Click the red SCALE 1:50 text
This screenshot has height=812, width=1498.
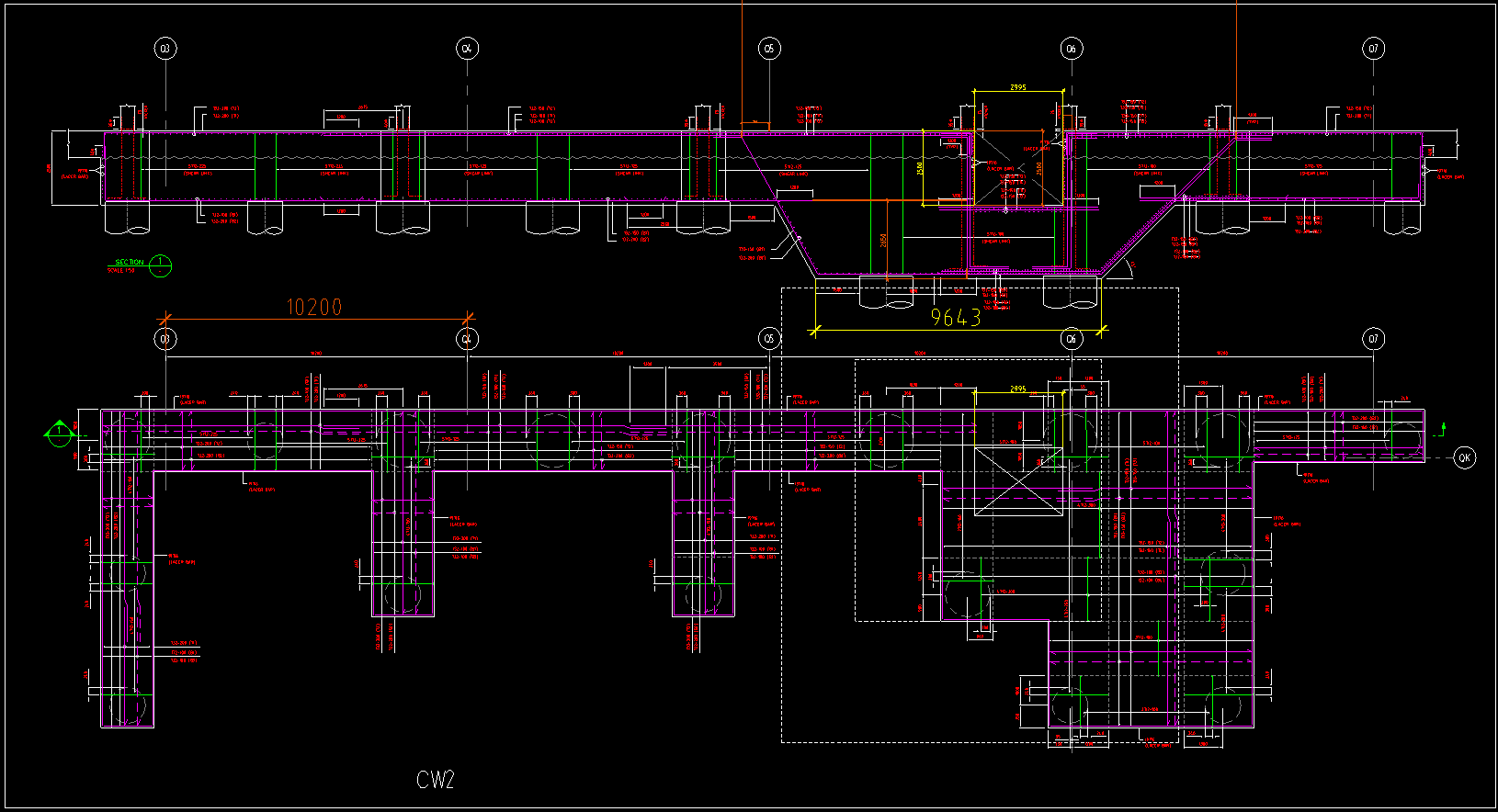click(120, 271)
